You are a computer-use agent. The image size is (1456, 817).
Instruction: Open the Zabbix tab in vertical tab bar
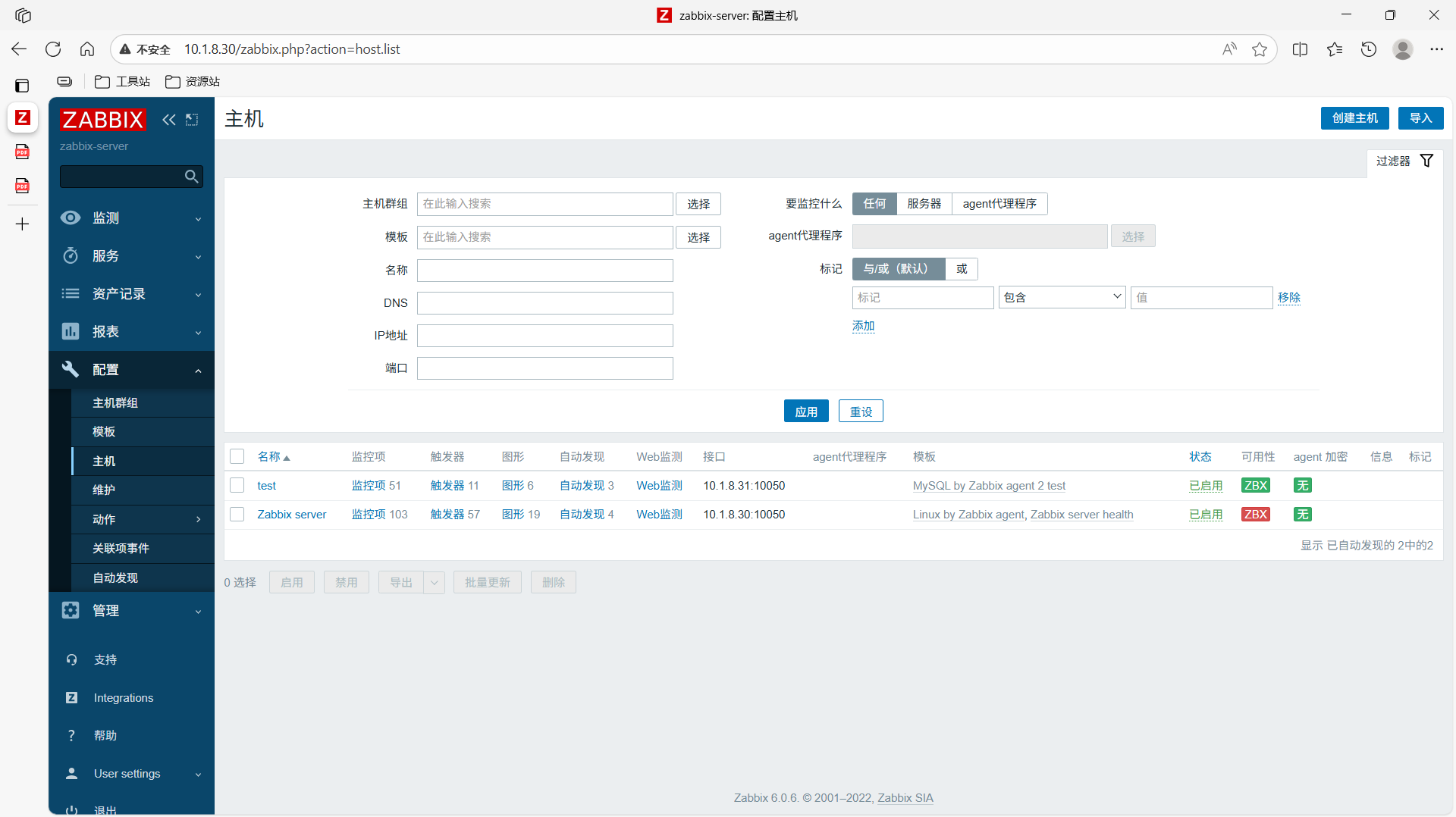click(23, 117)
